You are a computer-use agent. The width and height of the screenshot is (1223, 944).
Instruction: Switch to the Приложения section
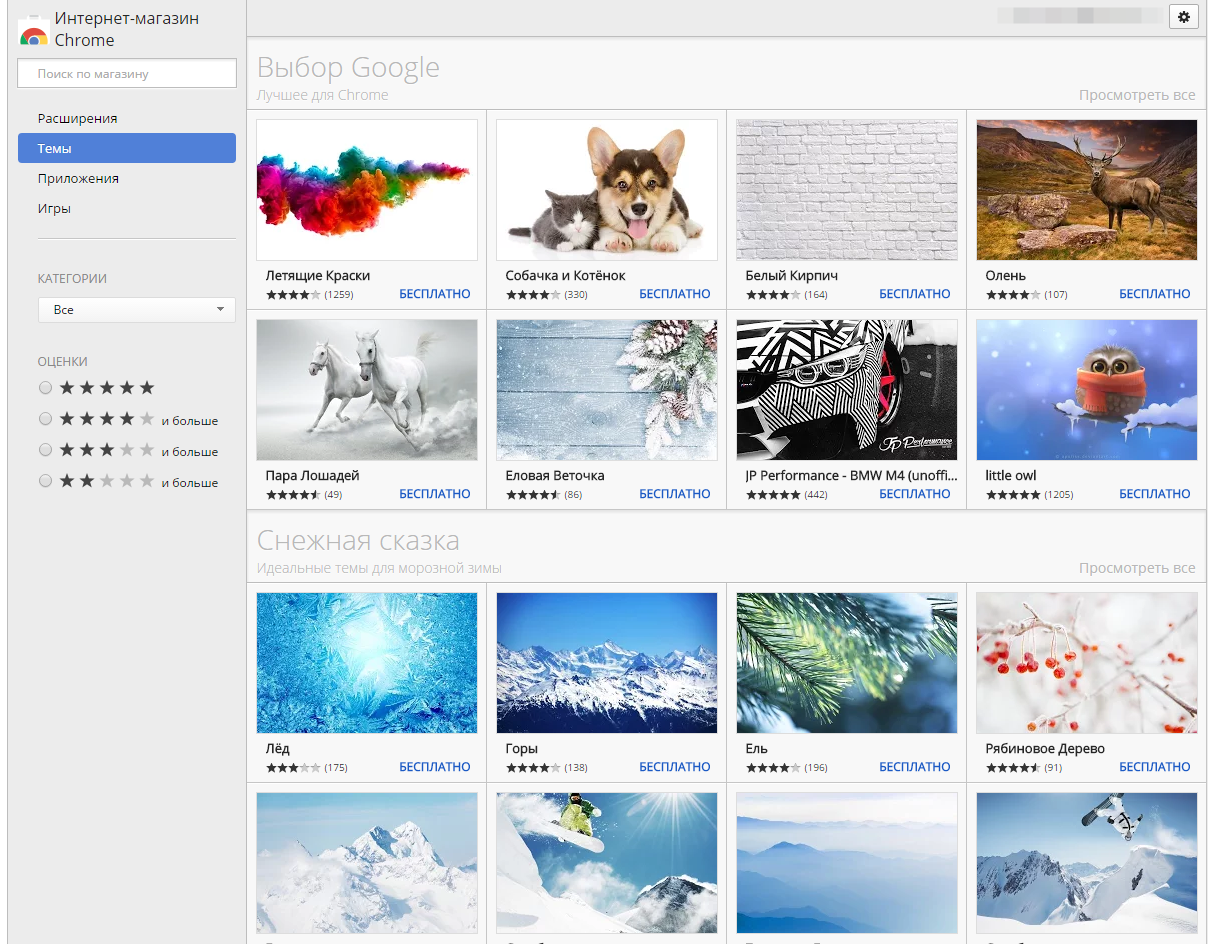pyautogui.click(x=78, y=178)
